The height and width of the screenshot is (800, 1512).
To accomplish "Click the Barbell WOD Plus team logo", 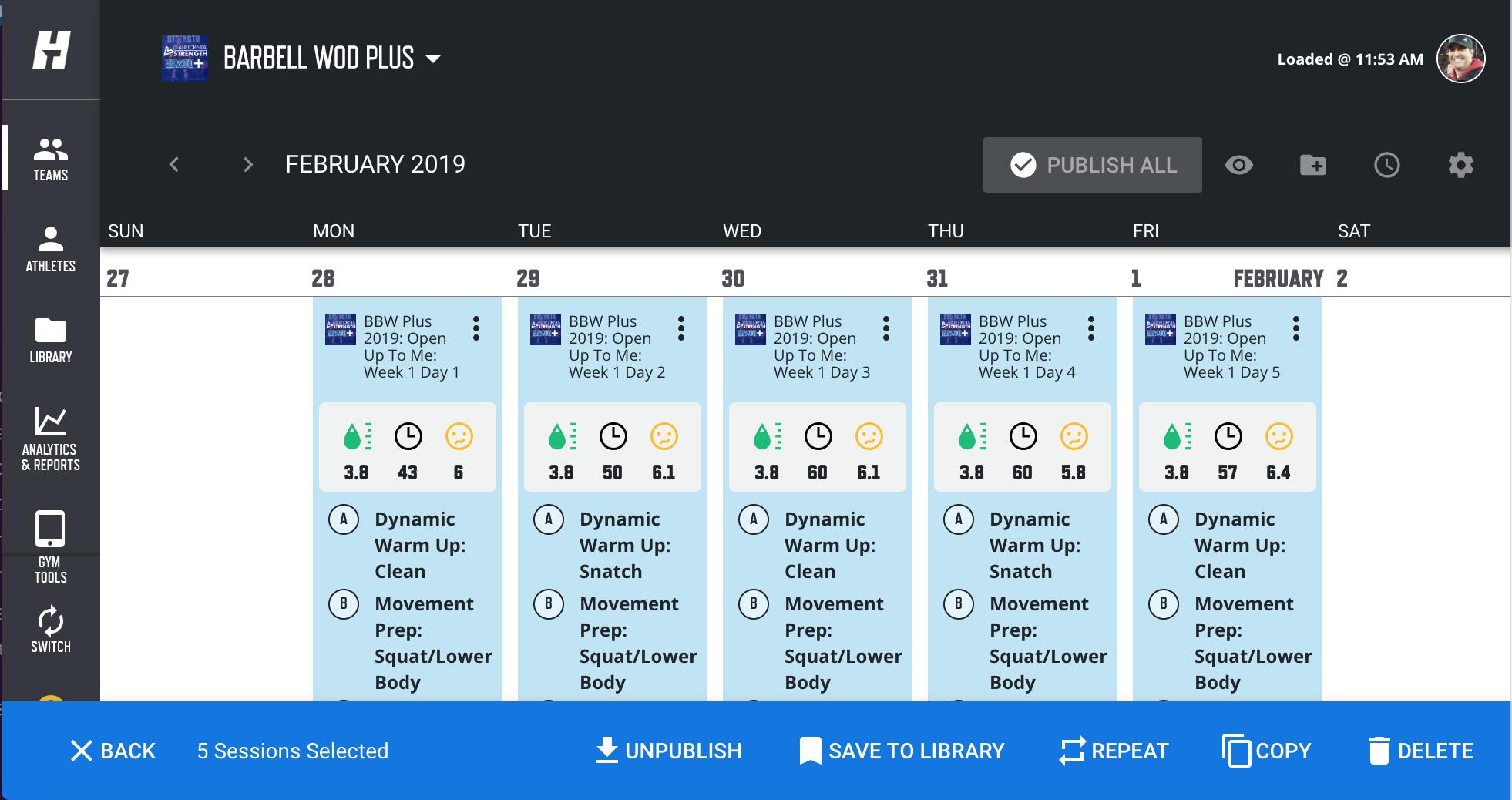I will [185, 58].
